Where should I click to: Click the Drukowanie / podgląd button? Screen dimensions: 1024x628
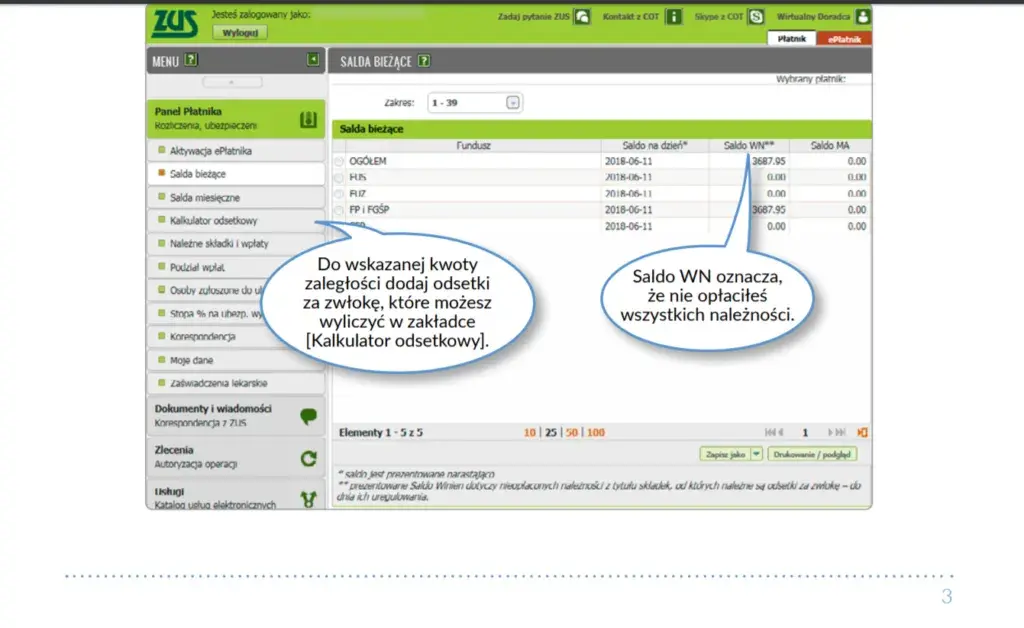pyautogui.click(x=812, y=454)
